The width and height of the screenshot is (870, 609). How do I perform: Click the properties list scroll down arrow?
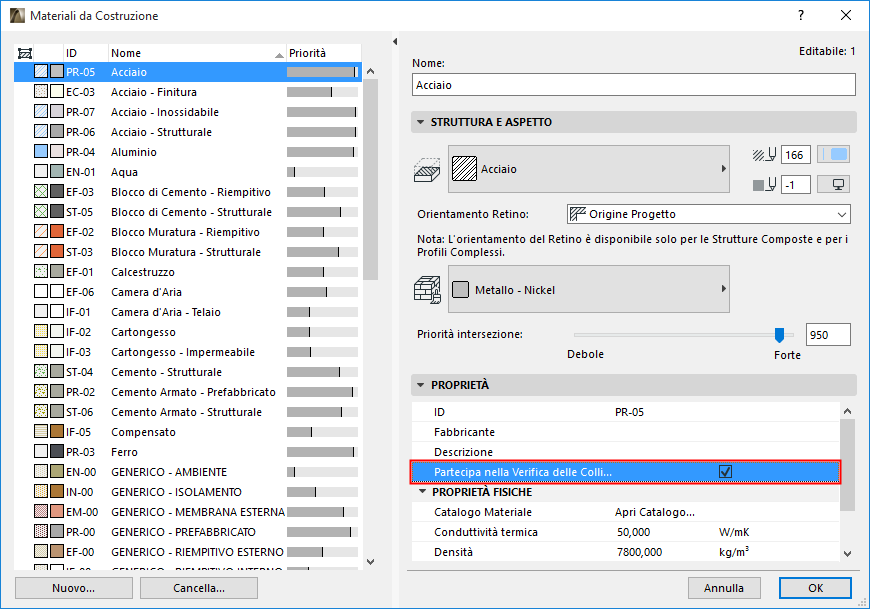tap(847, 553)
